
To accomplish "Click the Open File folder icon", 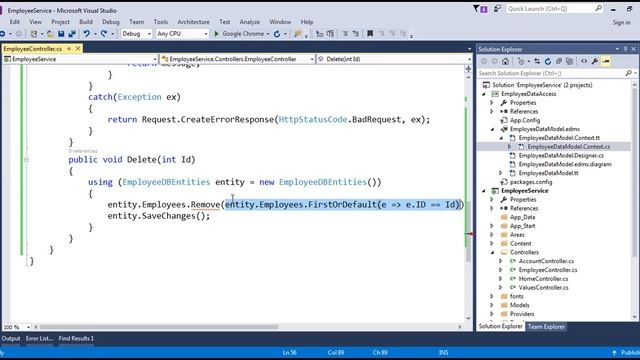I will (50, 34).
